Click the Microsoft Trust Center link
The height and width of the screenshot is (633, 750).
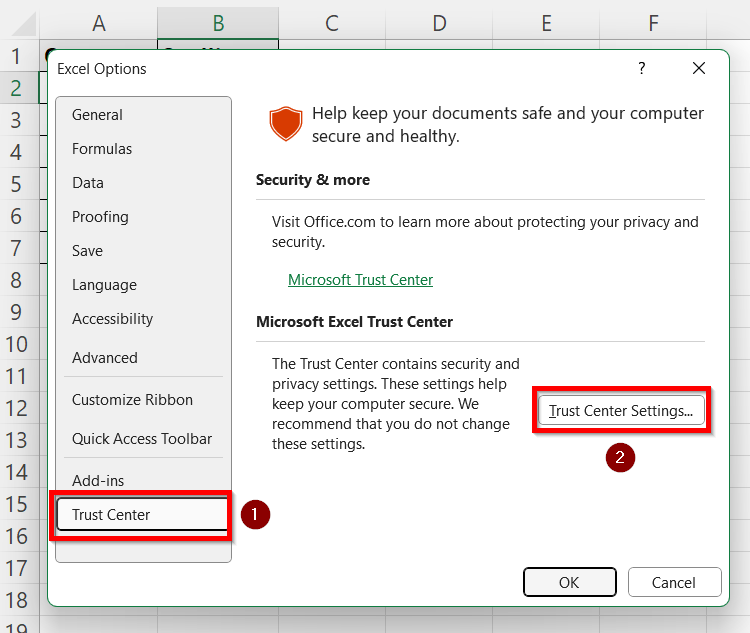360,280
